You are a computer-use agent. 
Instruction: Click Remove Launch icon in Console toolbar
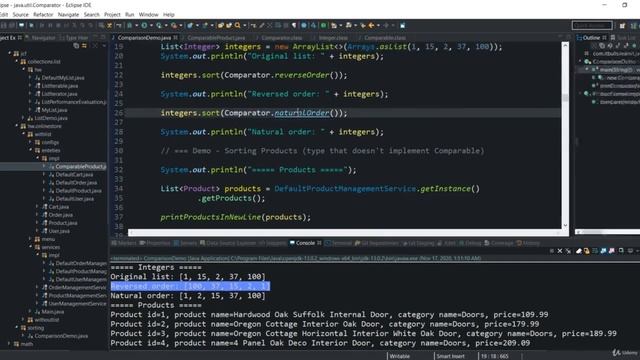tap(560, 251)
